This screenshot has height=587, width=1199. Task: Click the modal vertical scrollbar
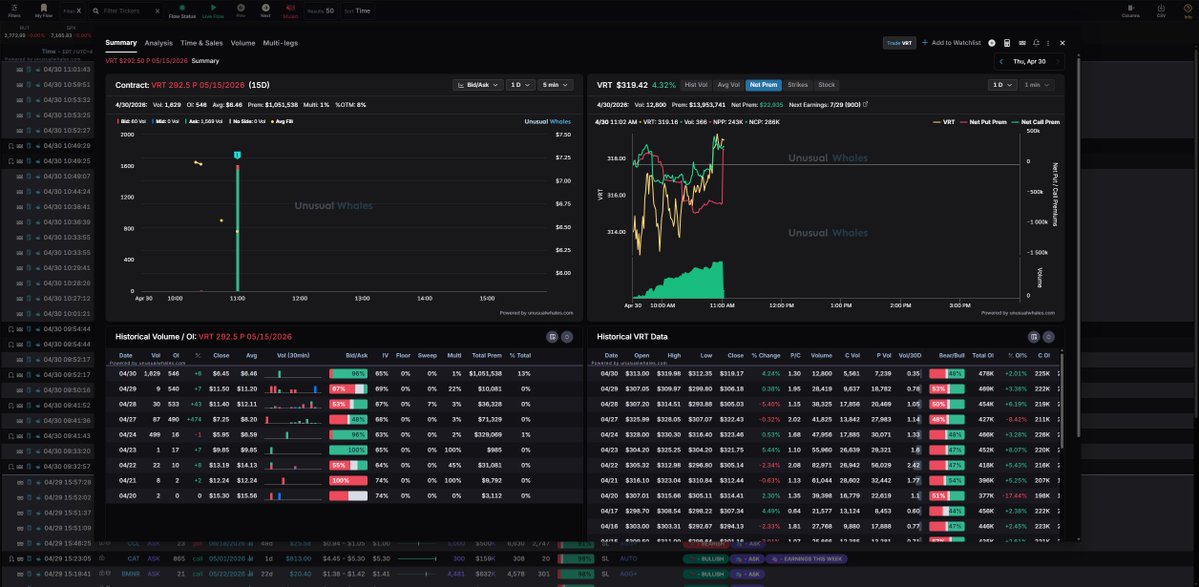coord(1079,245)
